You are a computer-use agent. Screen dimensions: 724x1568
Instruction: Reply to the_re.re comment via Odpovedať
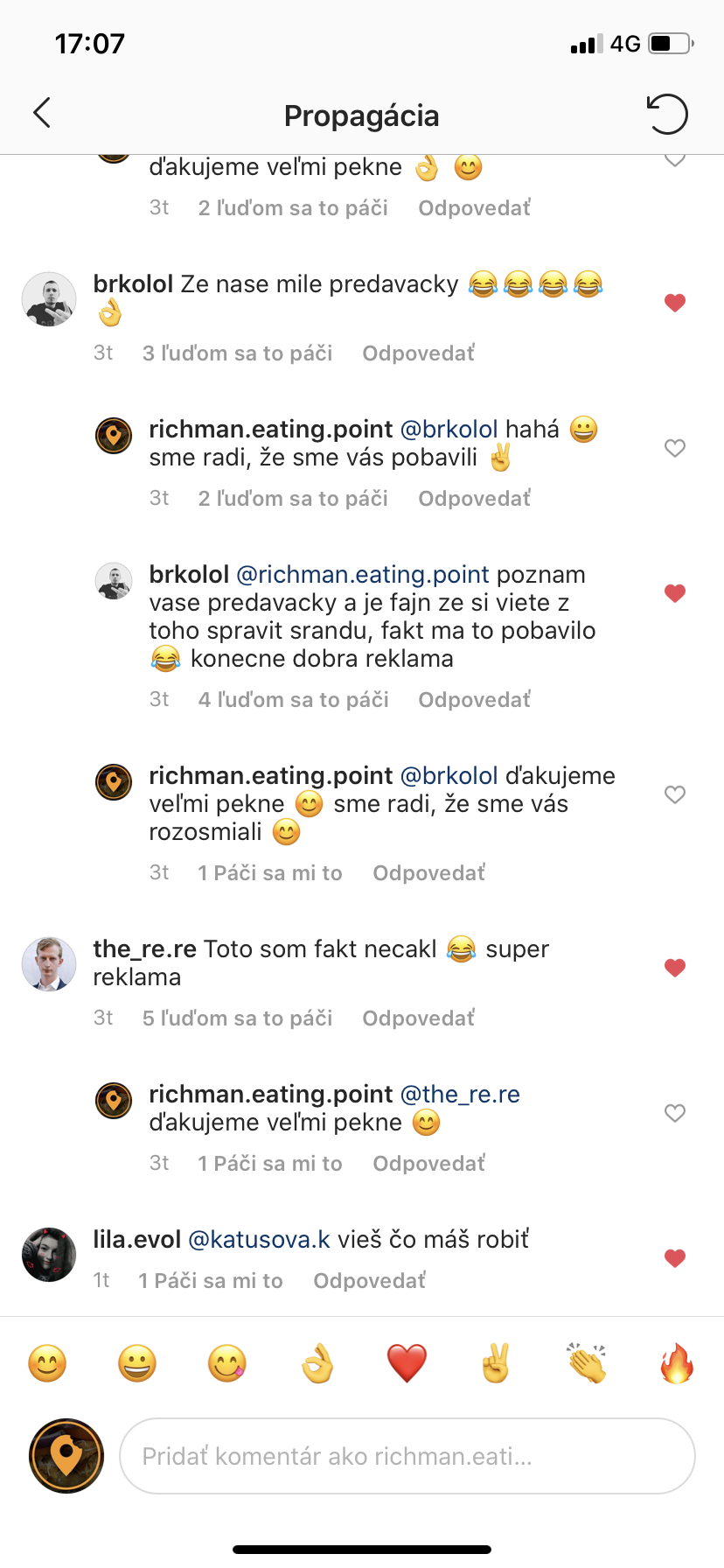coord(419,1018)
